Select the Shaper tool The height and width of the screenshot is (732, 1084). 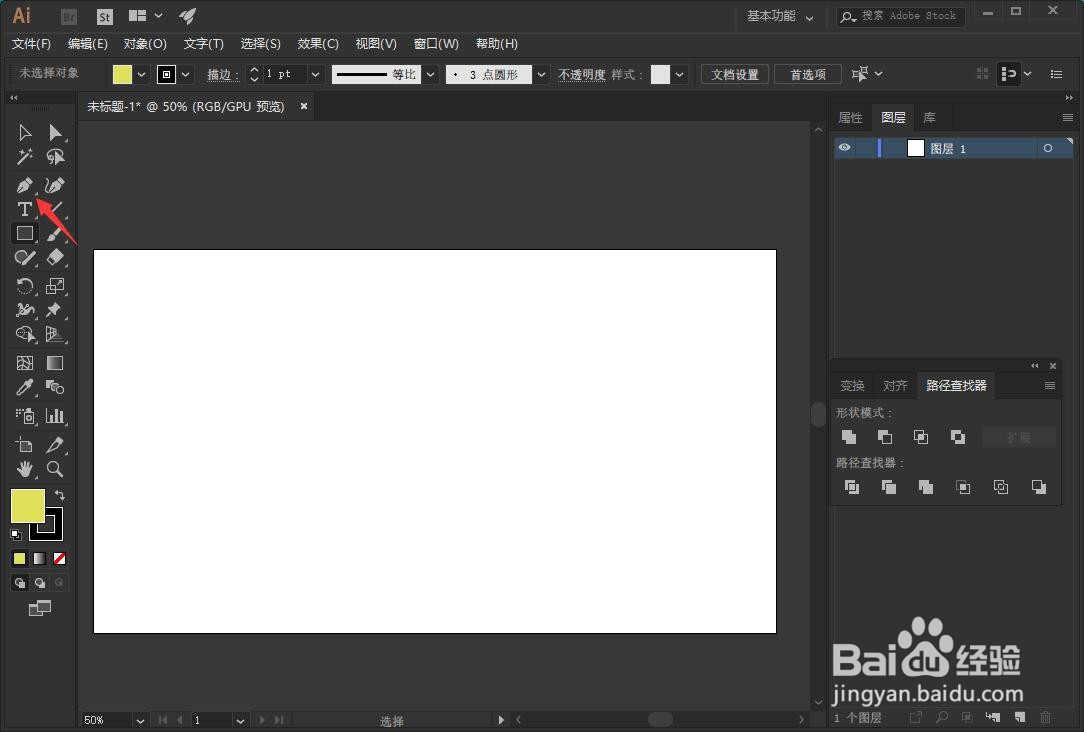[x=25, y=258]
